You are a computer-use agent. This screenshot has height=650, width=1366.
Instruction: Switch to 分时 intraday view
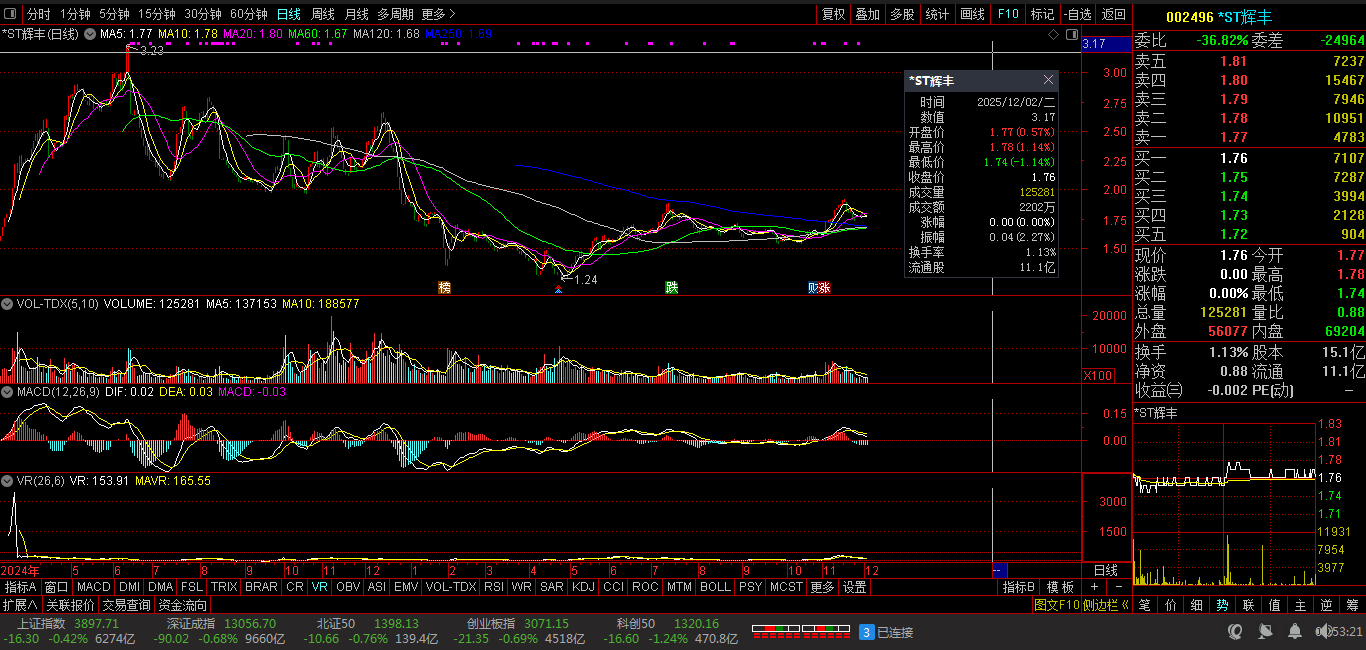(x=38, y=14)
